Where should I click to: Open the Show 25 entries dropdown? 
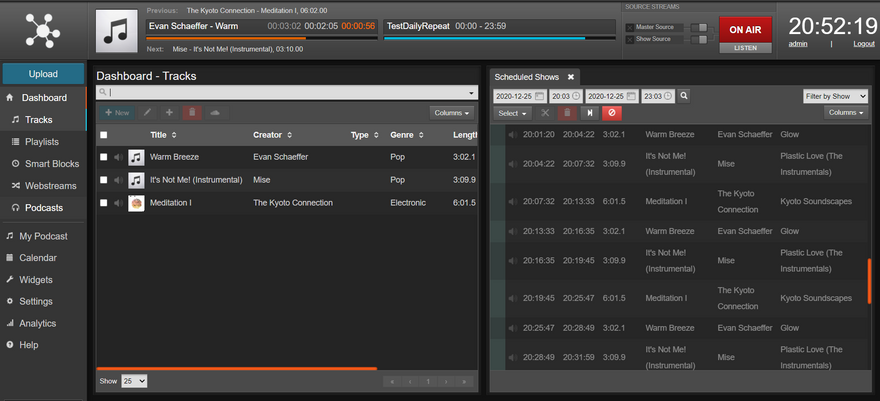point(134,381)
